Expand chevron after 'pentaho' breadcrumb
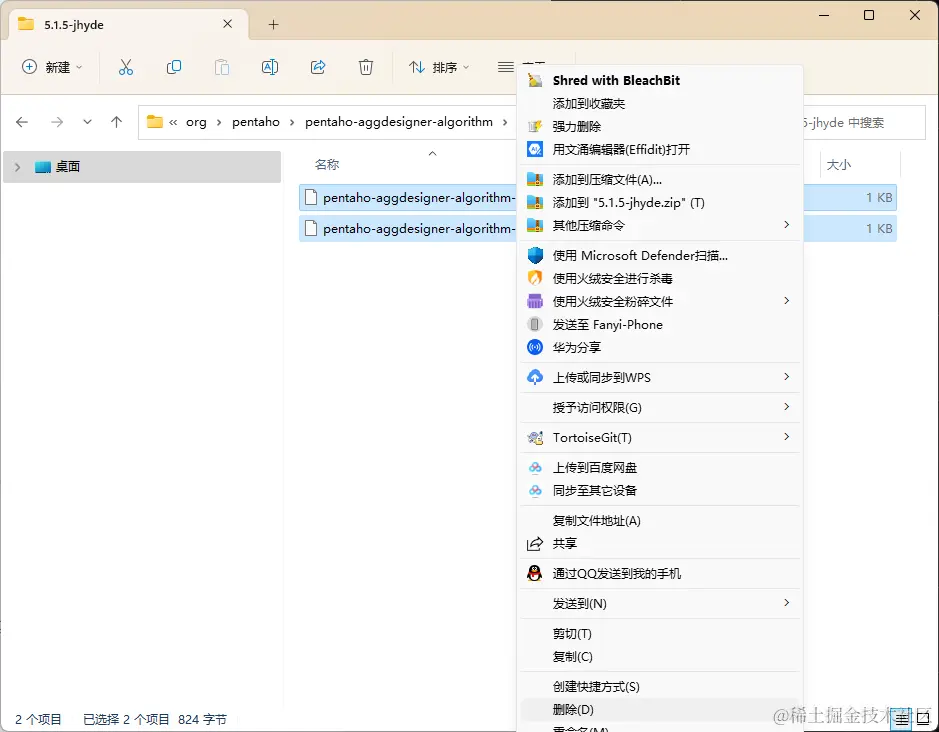This screenshot has width=939, height=732. (x=292, y=122)
